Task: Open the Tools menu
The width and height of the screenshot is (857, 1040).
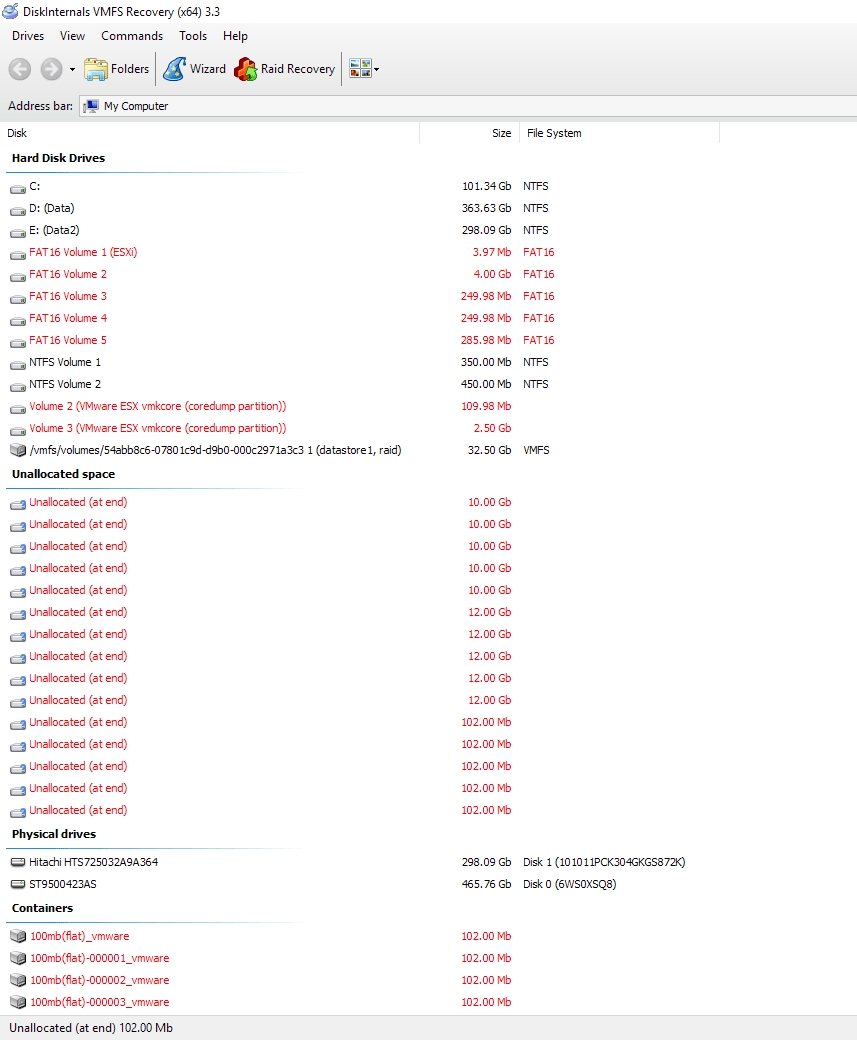Action: pos(193,36)
